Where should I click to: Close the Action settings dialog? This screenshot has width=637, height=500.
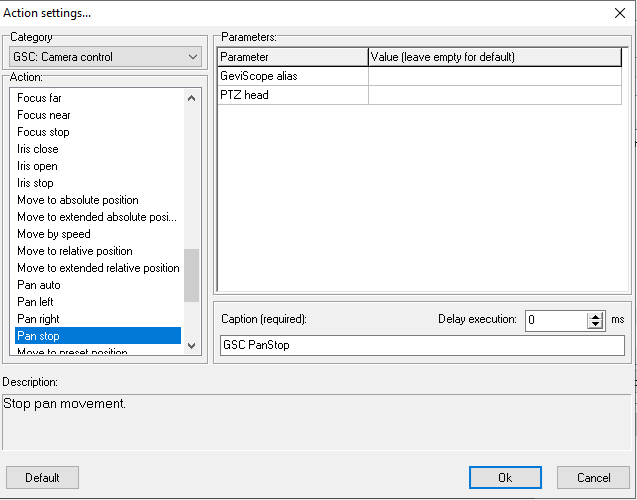click(x=617, y=13)
